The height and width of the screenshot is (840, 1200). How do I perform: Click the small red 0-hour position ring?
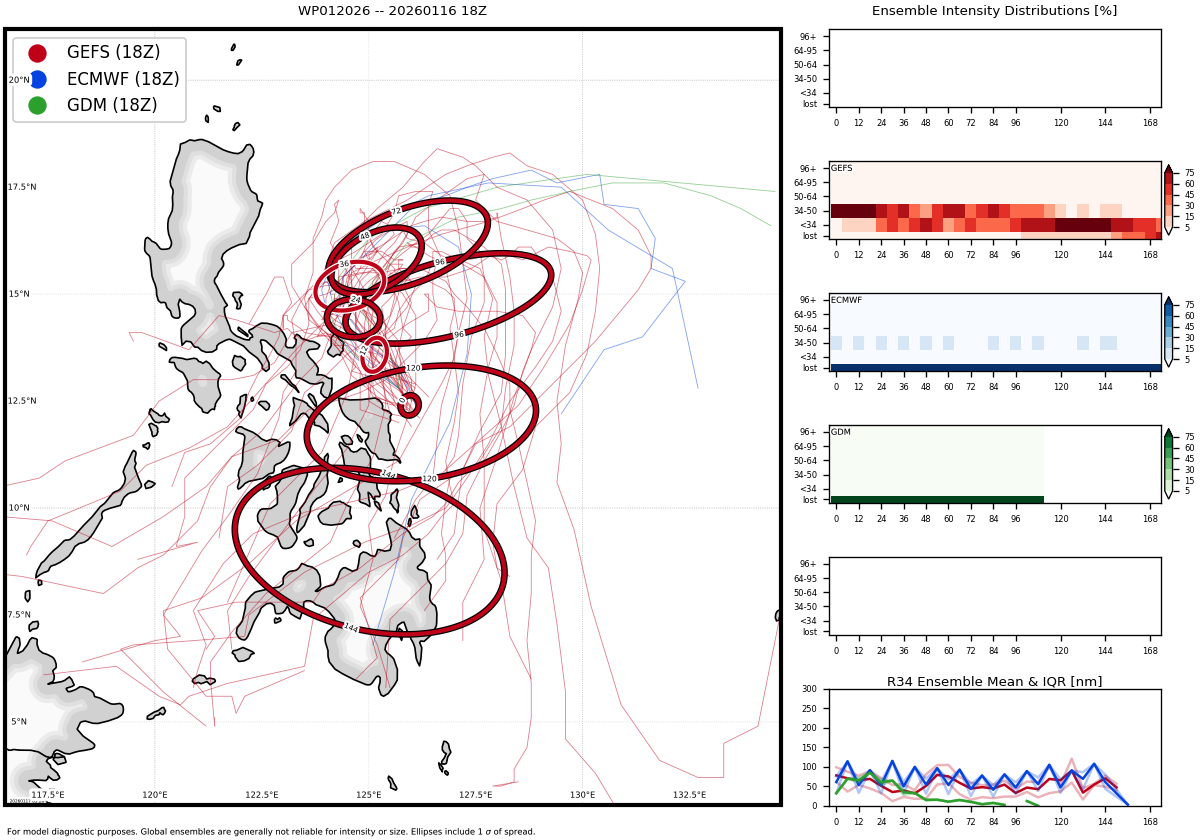(x=409, y=404)
